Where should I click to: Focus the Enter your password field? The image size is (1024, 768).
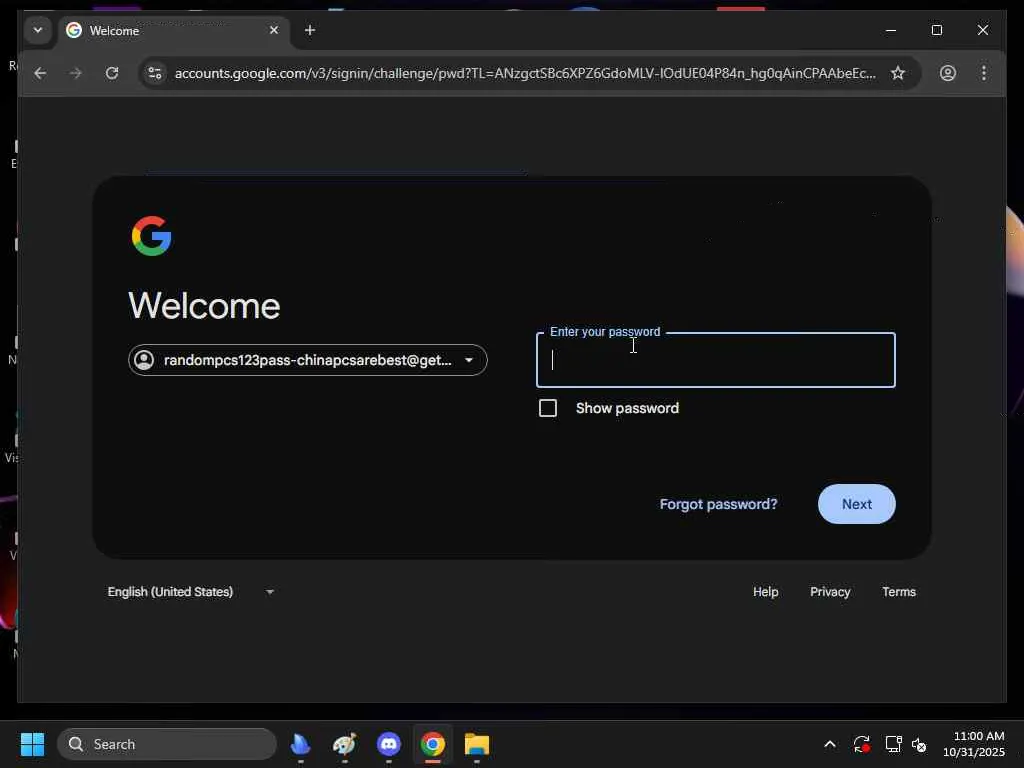[x=716, y=360]
